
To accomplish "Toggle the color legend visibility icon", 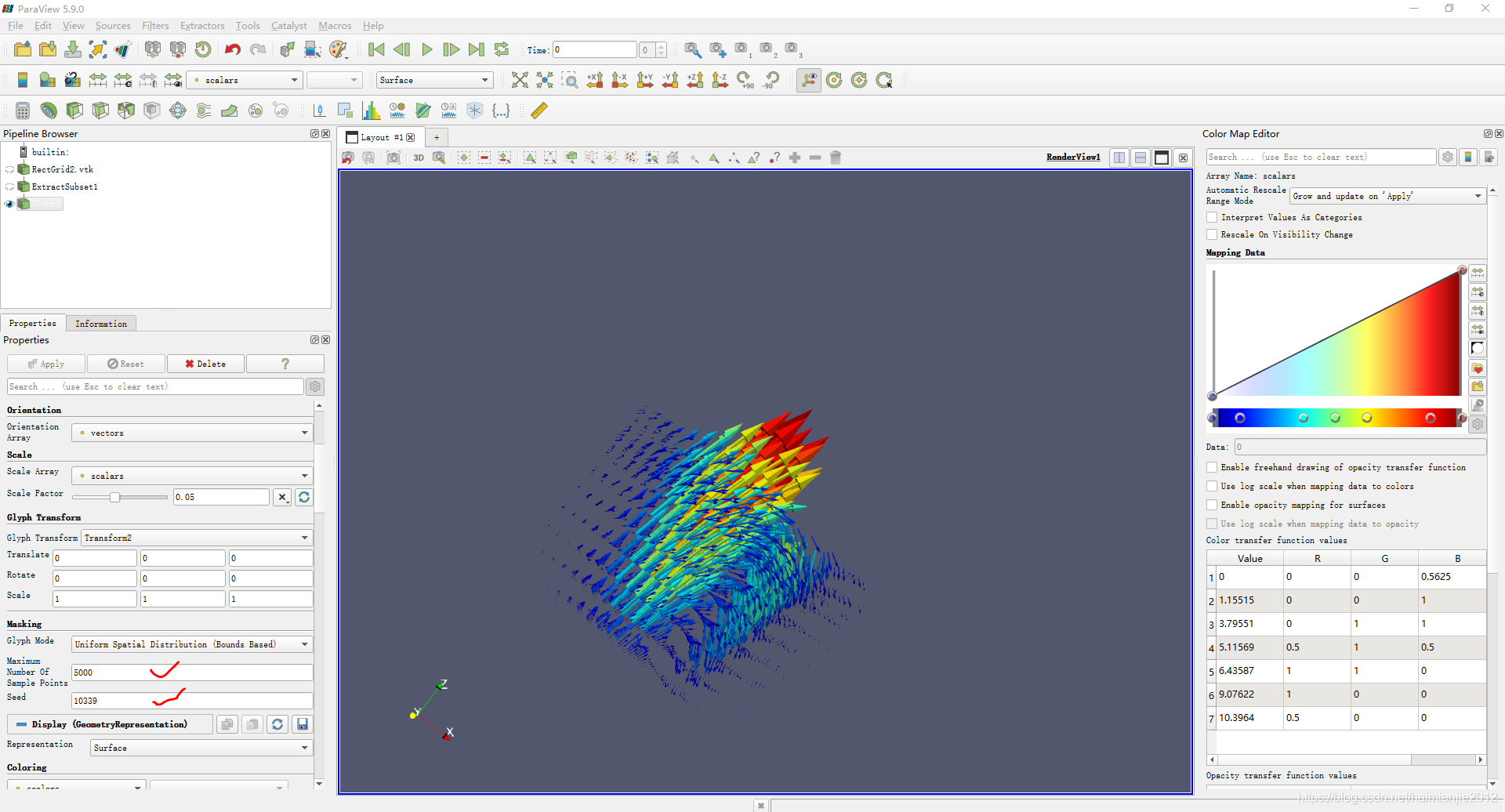I will 23,80.
